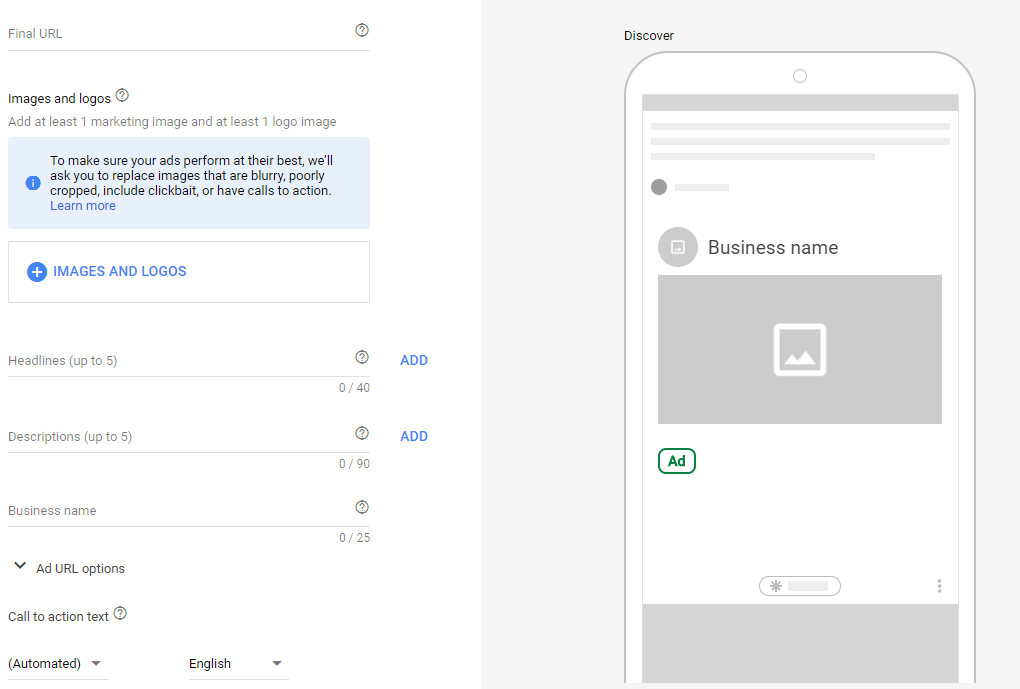The width and height of the screenshot is (1020, 689).
Task: Click the green Ad badge in preview
Action: [x=677, y=461]
